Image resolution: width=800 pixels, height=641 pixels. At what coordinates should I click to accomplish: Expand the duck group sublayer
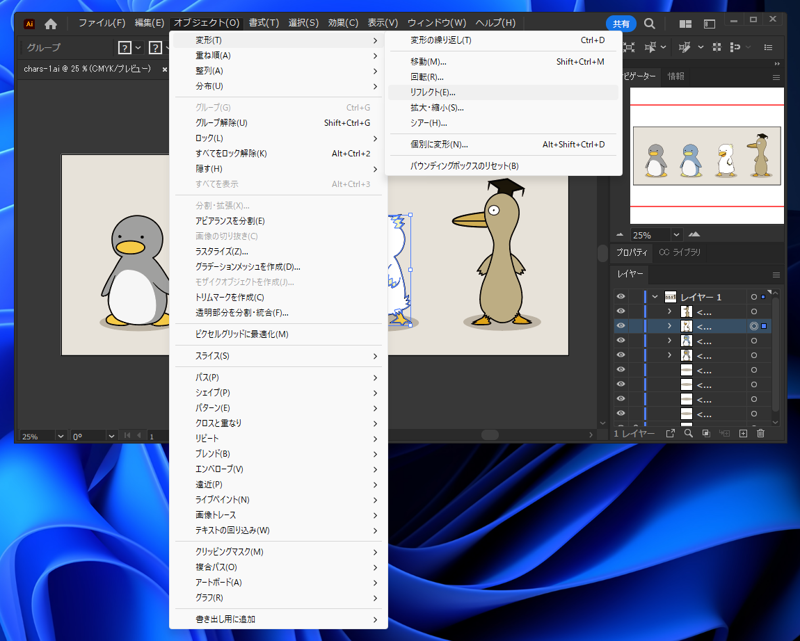(x=669, y=311)
